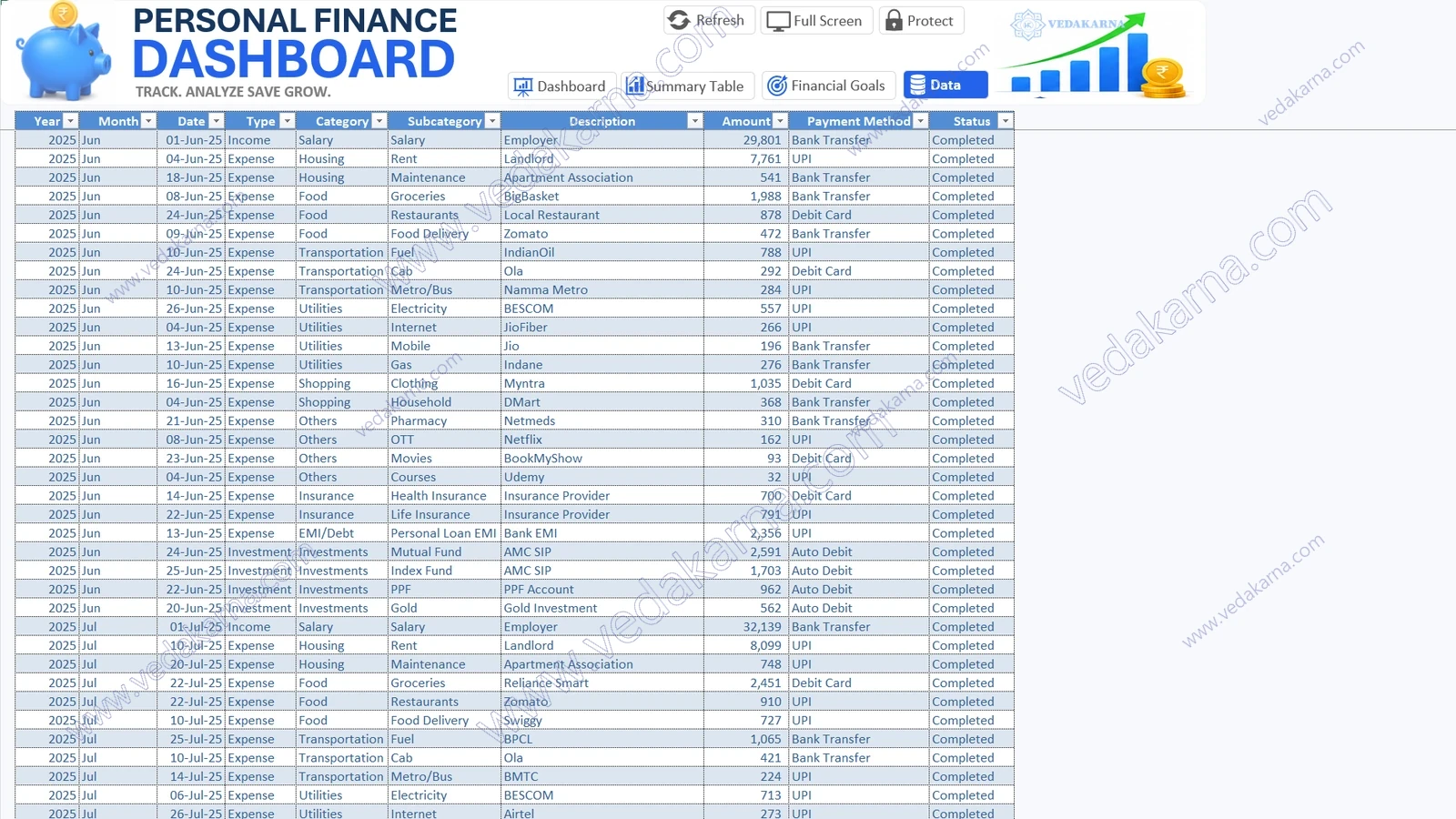Open the Payment Method filter dropdown
This screenshot has height=819, width=1456.
pos(920,121)
